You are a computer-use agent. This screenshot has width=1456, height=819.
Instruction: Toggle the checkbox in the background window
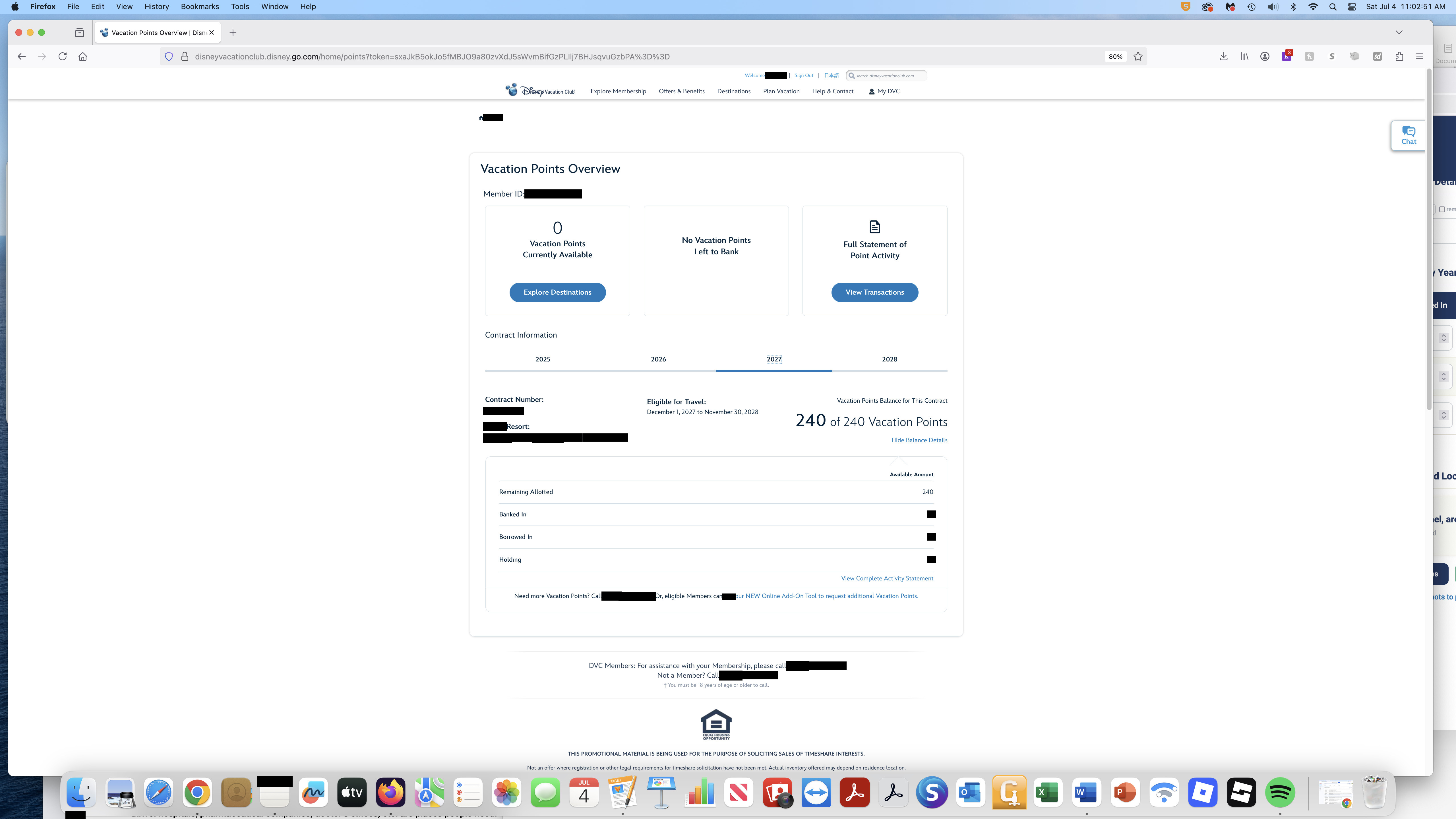click(x=1442, y=209)
